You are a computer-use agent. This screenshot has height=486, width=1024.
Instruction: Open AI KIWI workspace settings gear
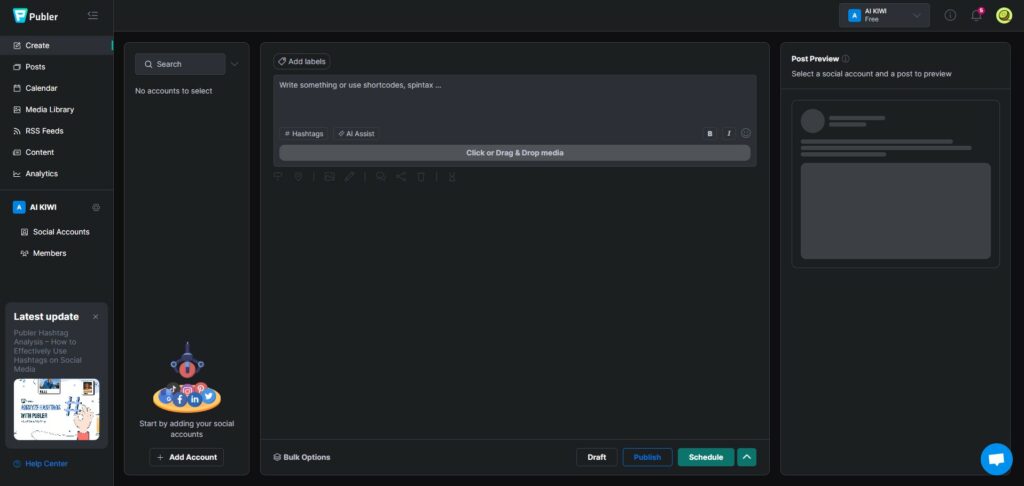coord(96,207)
